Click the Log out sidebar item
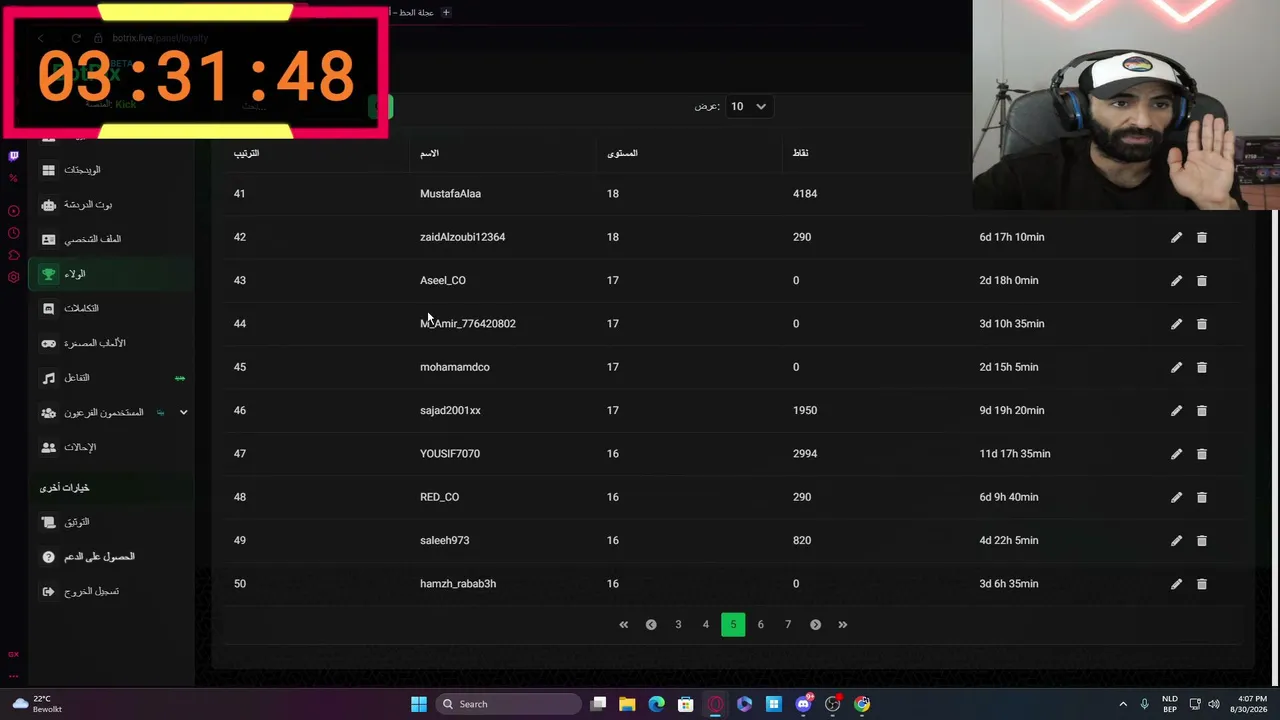Viewport: 1280px width, 720px height. [x=110, y=591]
